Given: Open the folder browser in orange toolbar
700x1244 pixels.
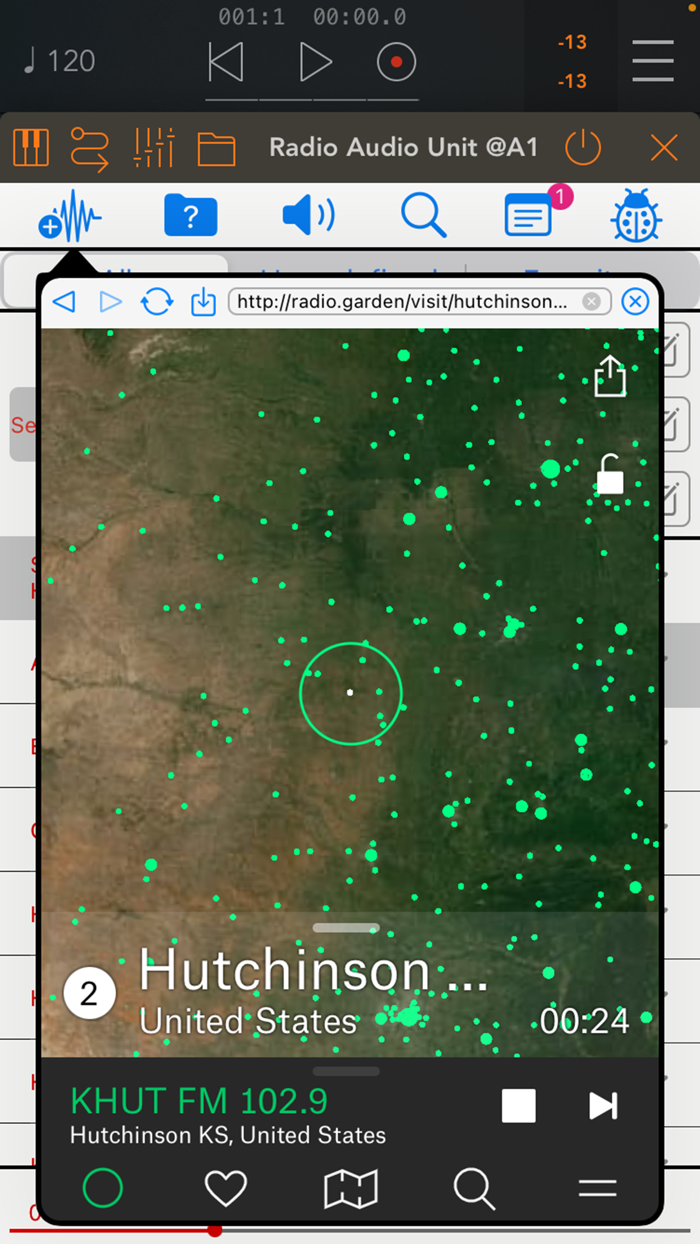Looking at the screenshot, I should 216,149.
